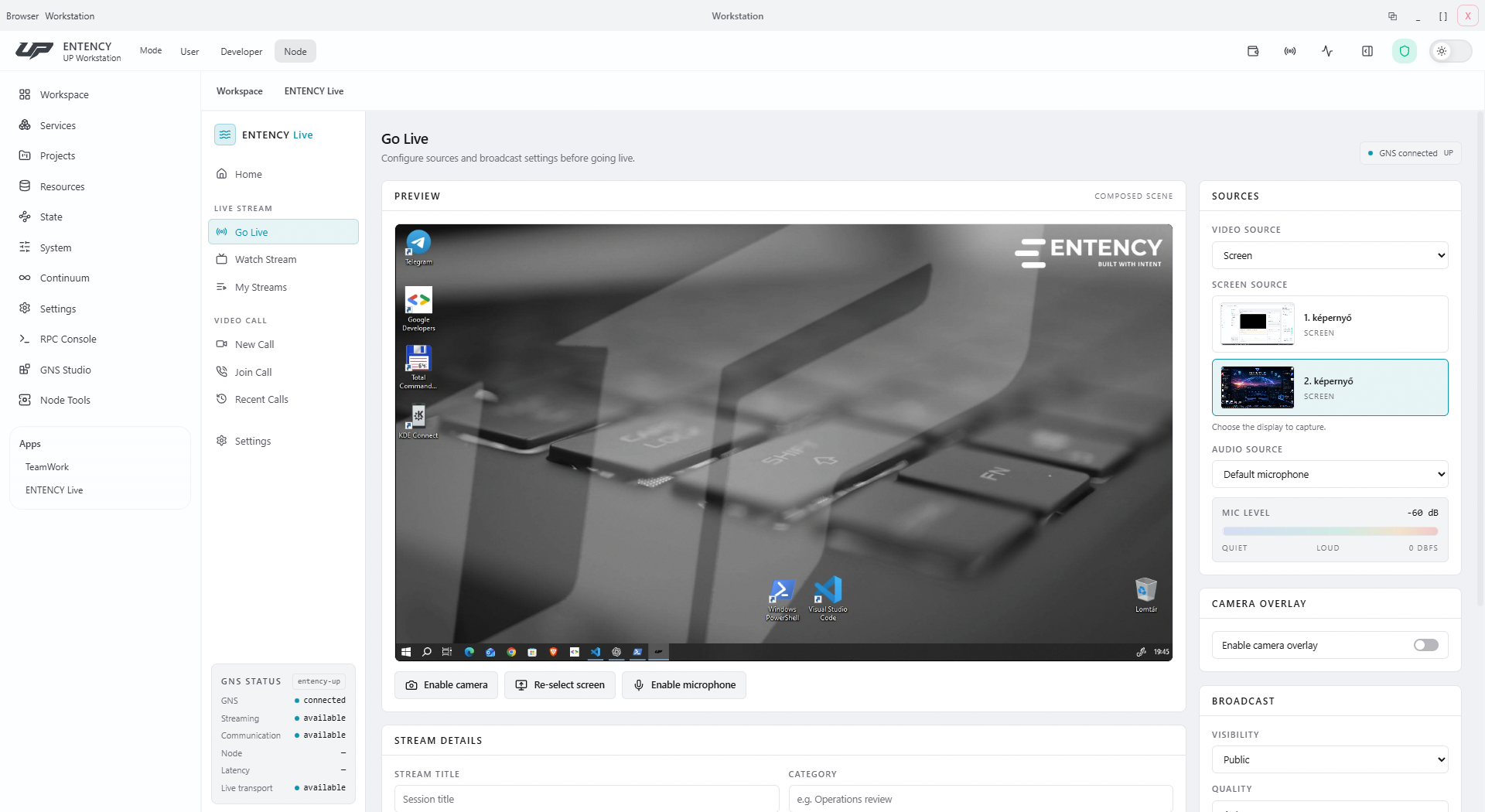
Task: Expand the Visibility dropdown
Action: [x=1330, y=759]
